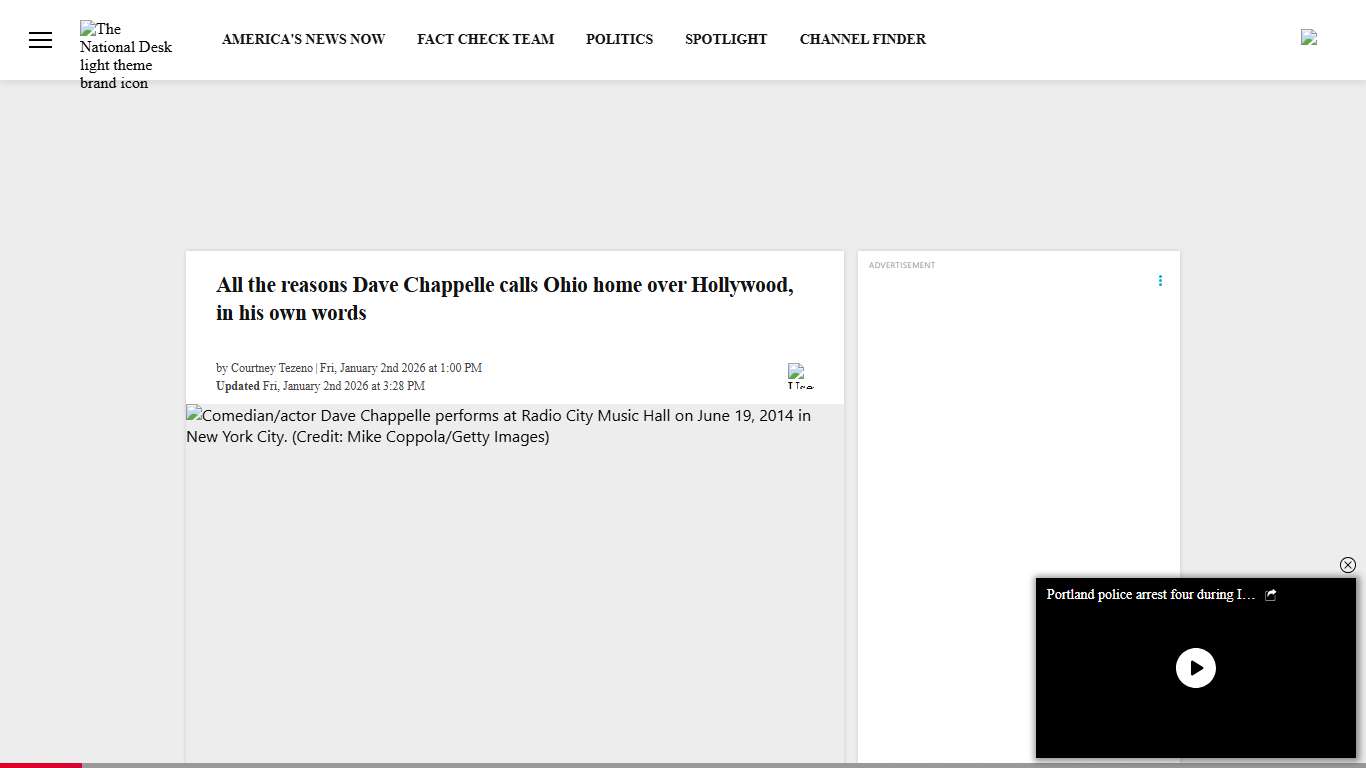Viewport: 1366px width, 768px height.
Task: Click the vertical scrollbar on the right edge
Action: [x=1362, y=300]
